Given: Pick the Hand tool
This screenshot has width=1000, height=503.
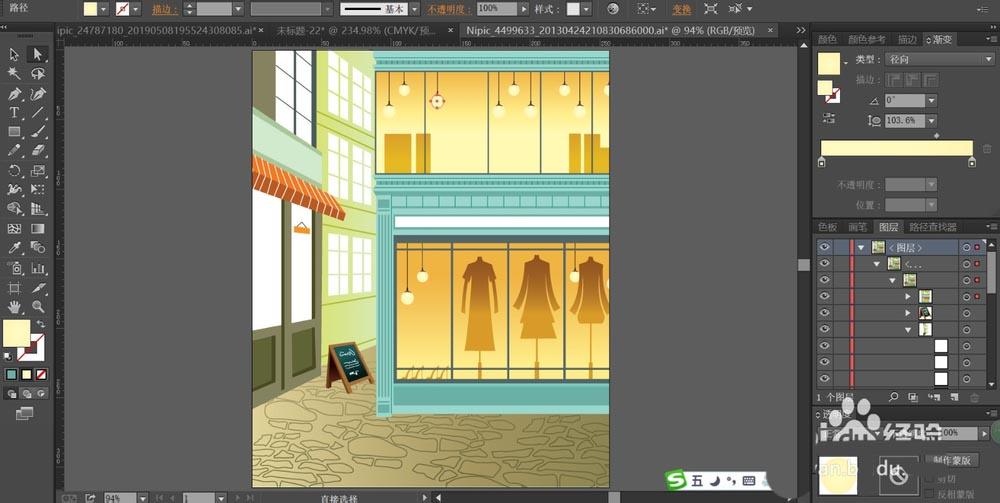Looking at the screenshot, I should 15,306.
